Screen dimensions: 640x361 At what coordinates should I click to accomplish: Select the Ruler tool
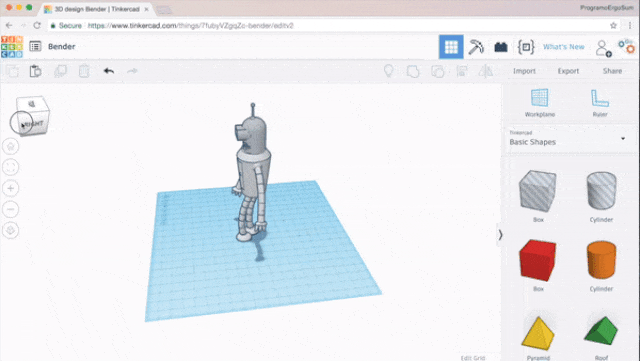click(x=600, y=103)
